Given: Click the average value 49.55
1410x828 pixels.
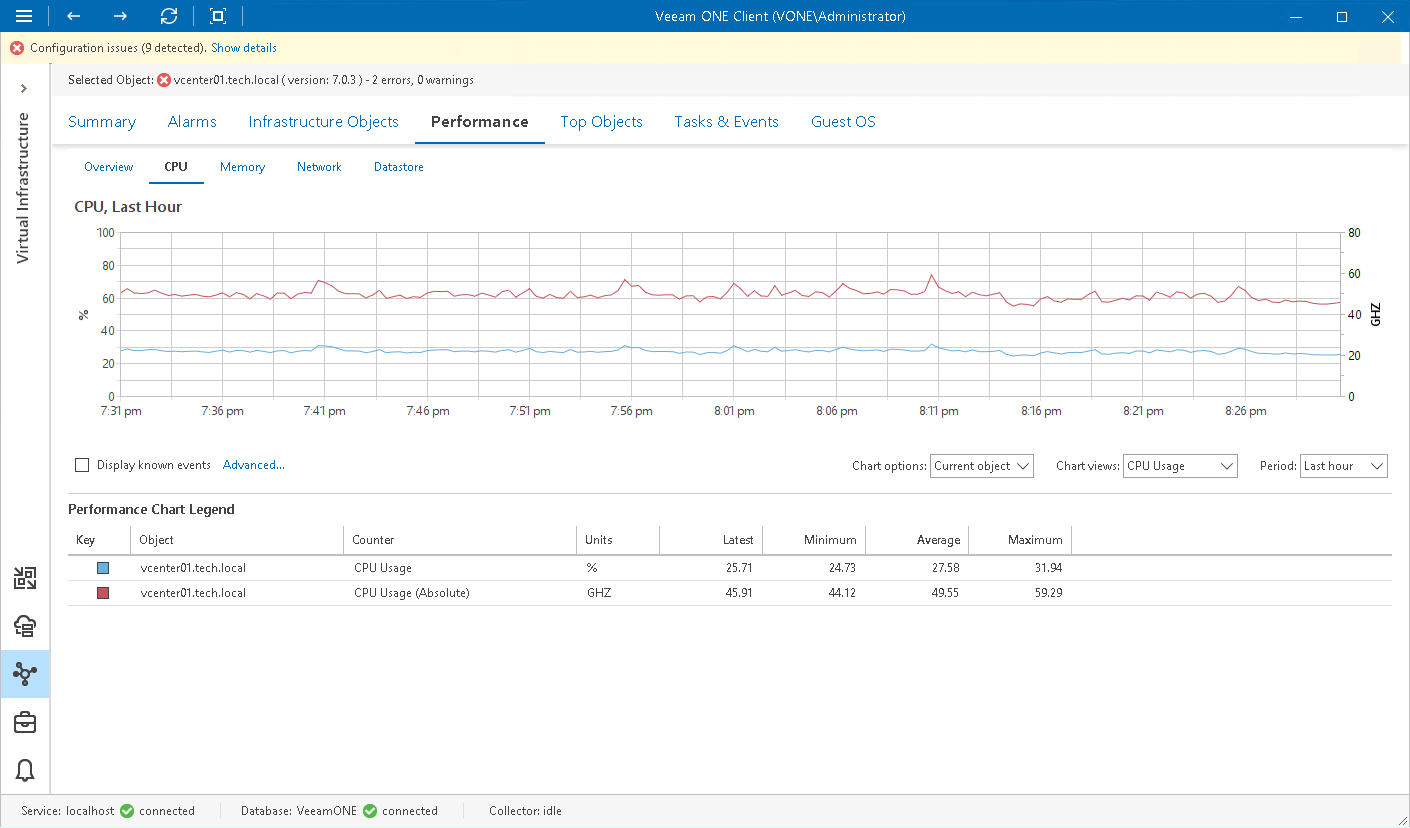Looking at the screenshot, I should (945, 593).
